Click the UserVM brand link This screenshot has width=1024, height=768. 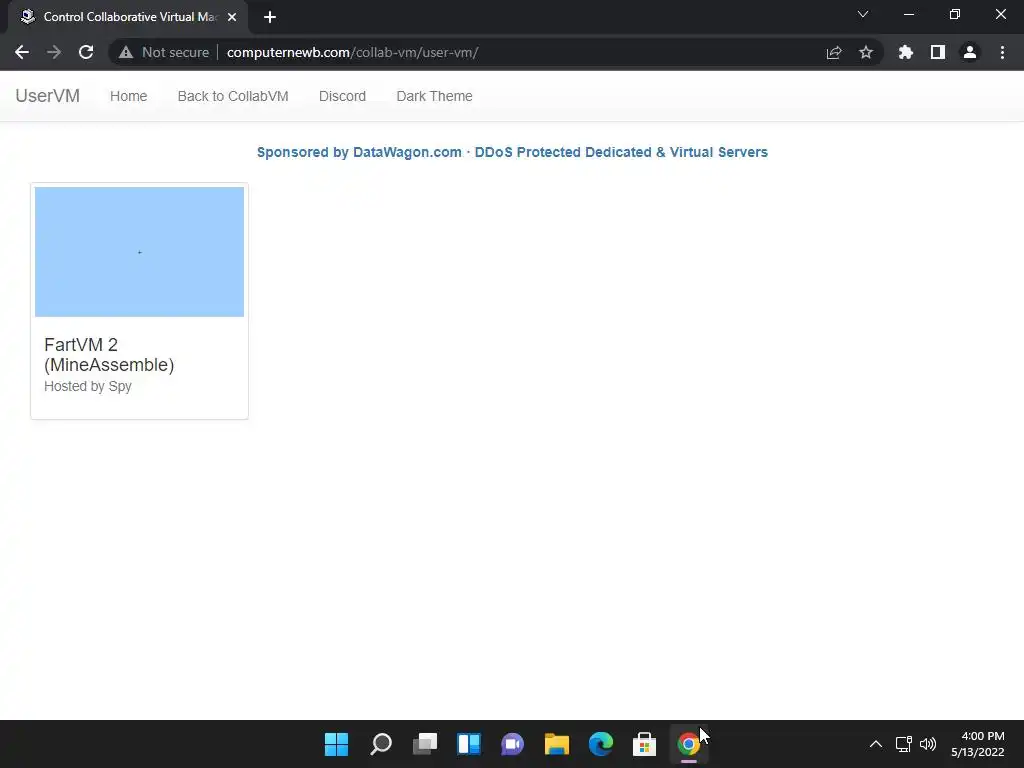pyautogui.click(x=48, y=96)
